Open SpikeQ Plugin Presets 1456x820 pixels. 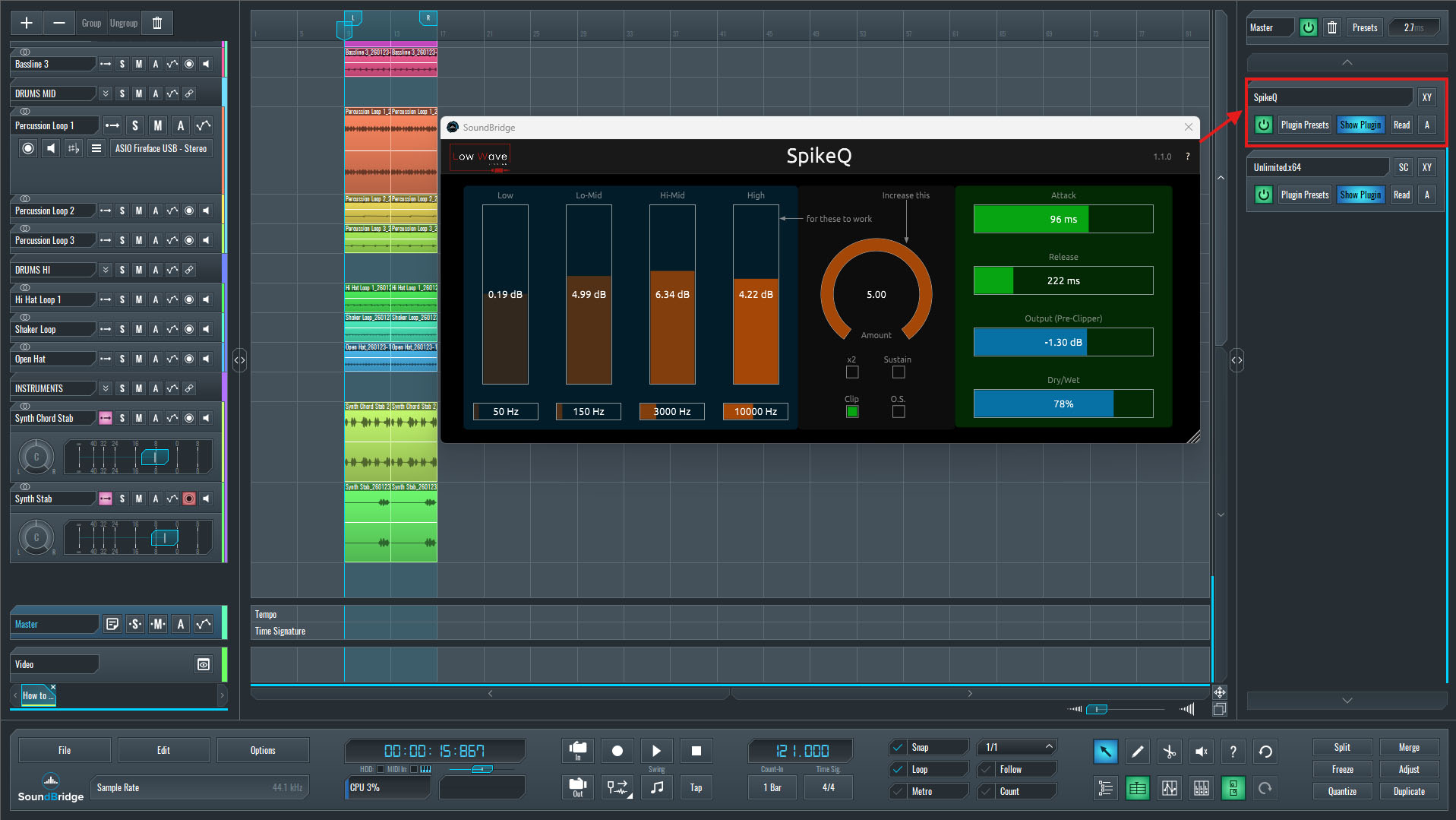[x=1305, y=125]
